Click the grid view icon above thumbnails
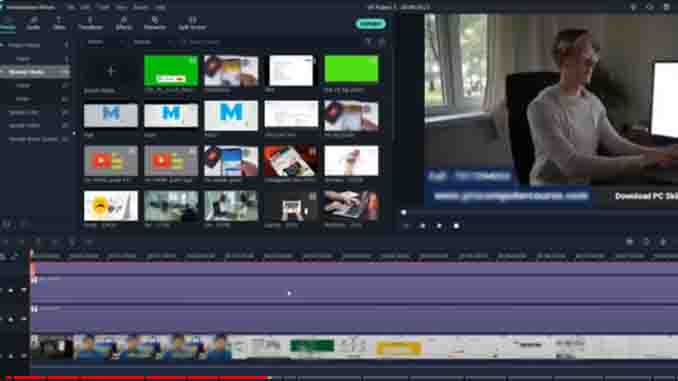Screen dimensions: 678x381 pyautogui.click(x=381, y=42)
